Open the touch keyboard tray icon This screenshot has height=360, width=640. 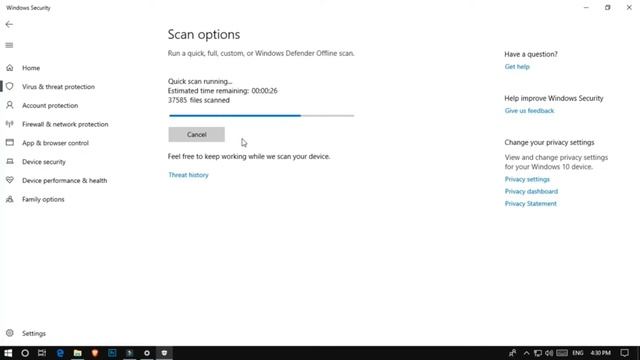(562, 353)
